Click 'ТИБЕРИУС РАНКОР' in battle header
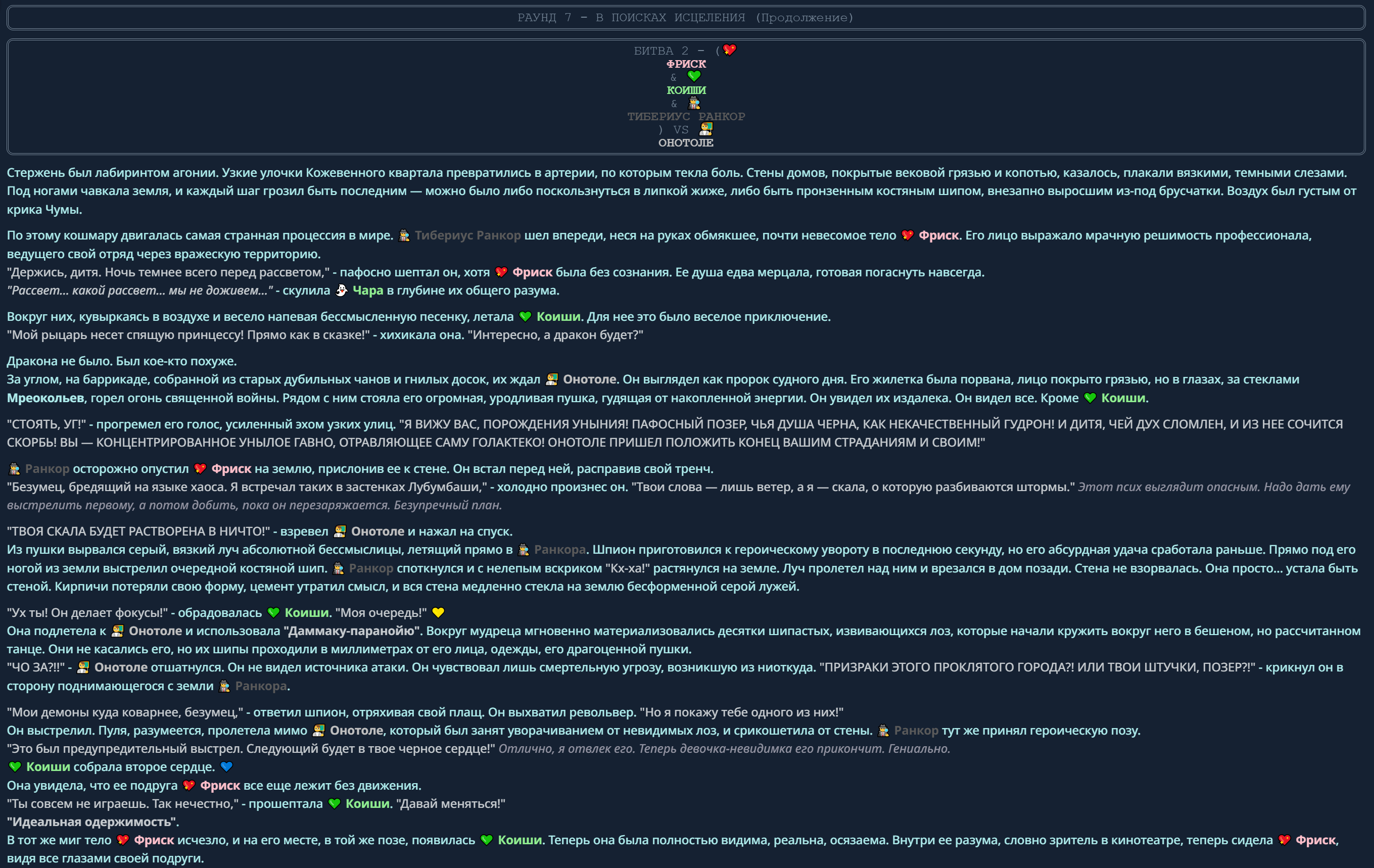 (x=686, y=116)
